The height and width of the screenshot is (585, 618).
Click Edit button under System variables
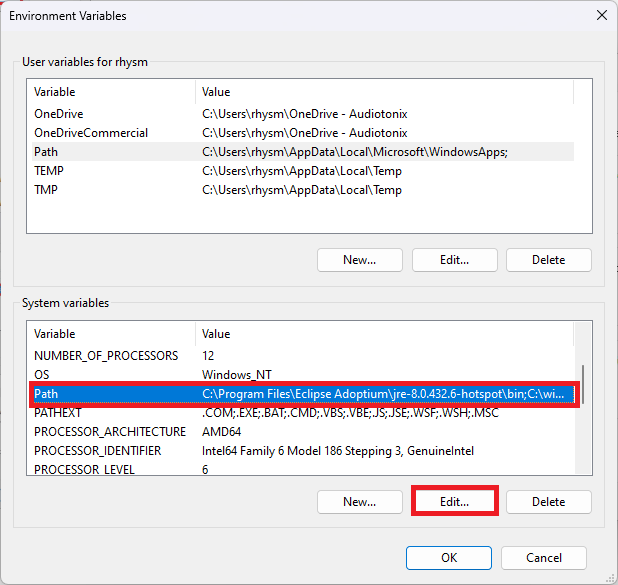click(454, 502)
